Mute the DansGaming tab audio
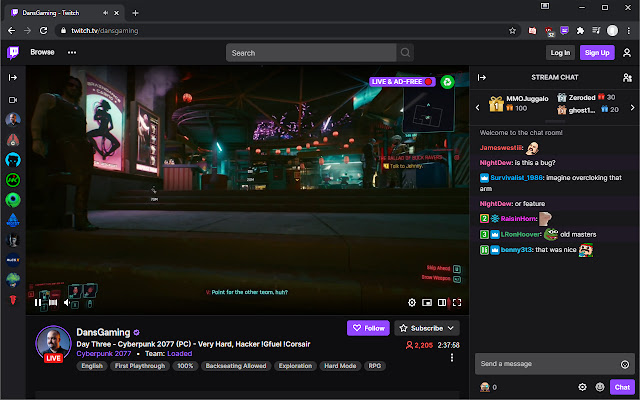Image resolution: width=640 pixels, height=400 pixels. (105, 13)
